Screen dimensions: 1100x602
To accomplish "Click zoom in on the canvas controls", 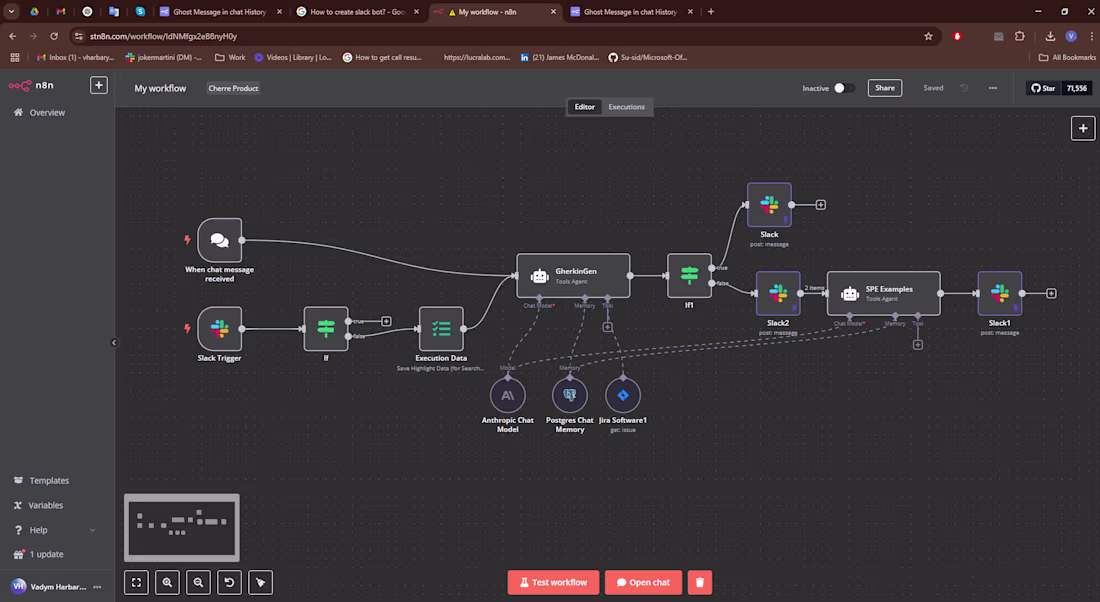I will (x=167, y=582).
